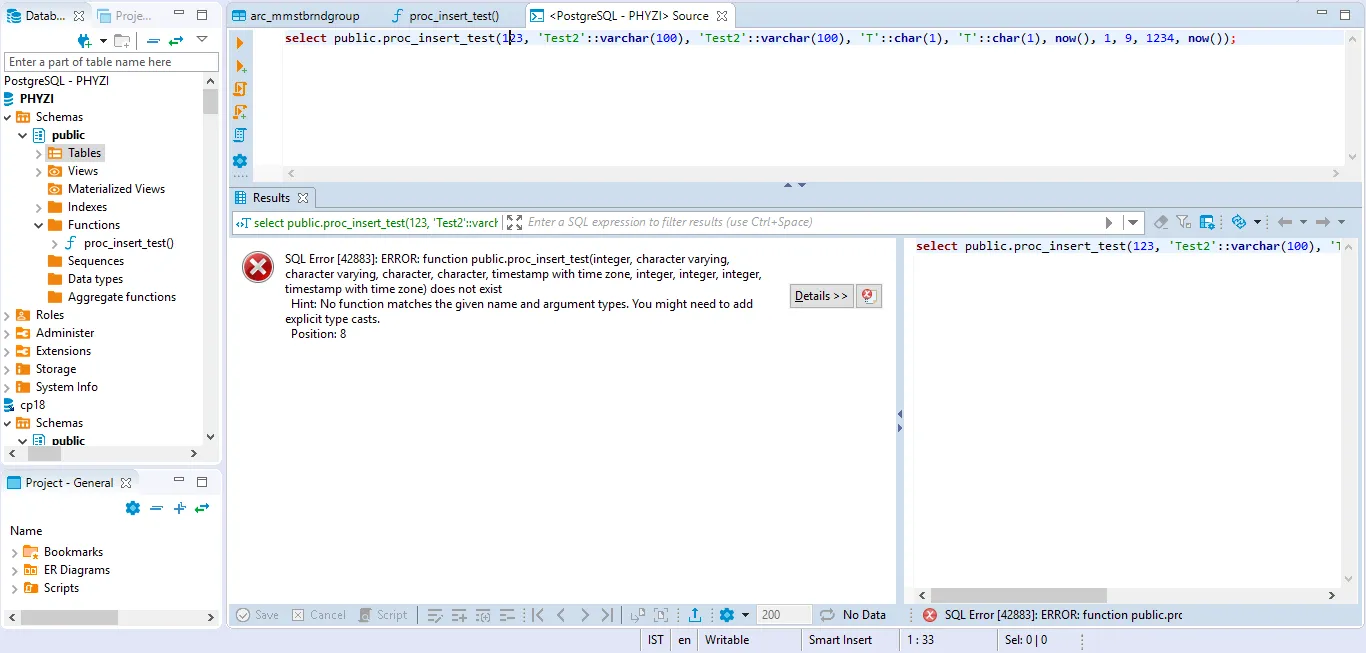Run the Execute SQL script icon

click(240, 89)
